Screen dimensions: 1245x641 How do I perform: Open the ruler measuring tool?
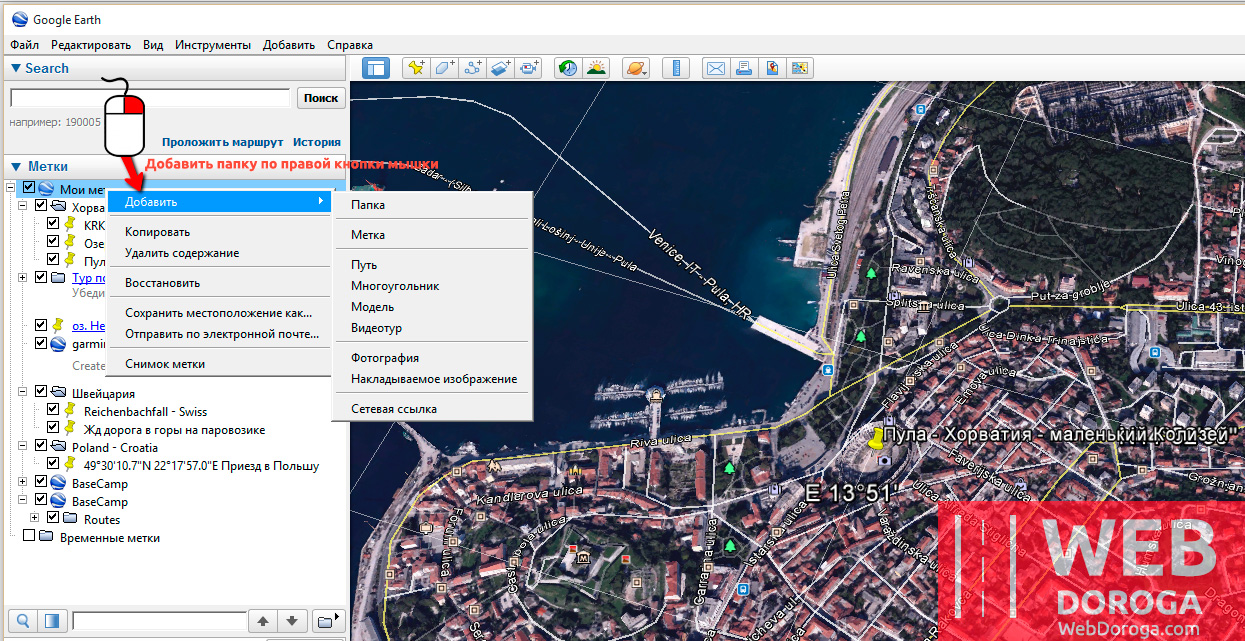(677, 68)
